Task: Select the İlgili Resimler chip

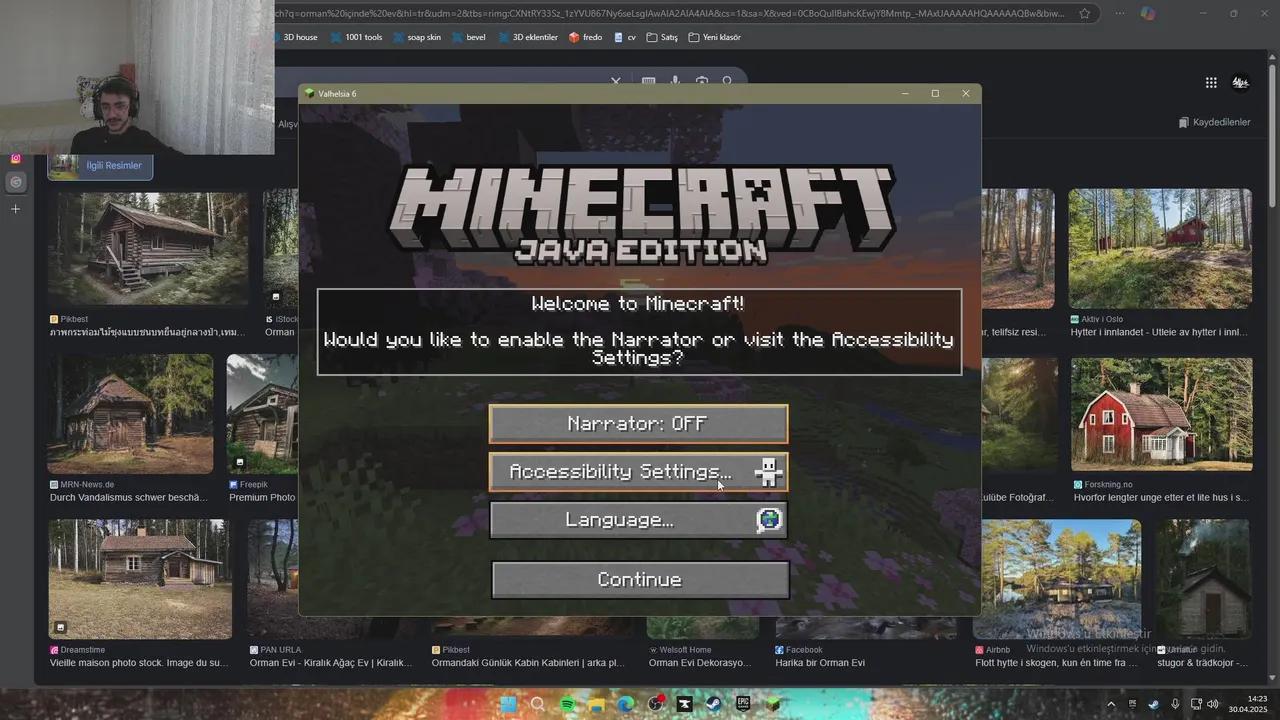Action: click(100, 166)
